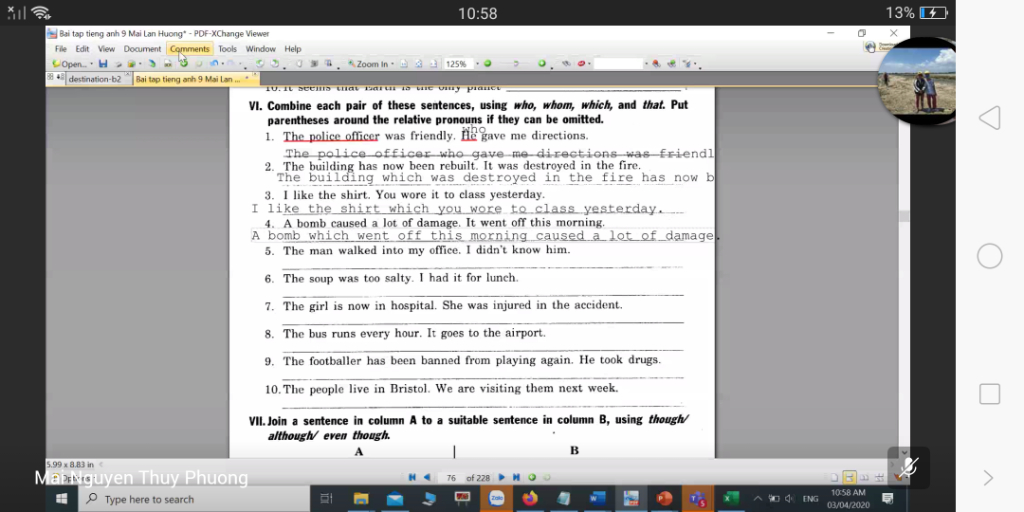Show hidden tray icons chevron
This screenshot has height=512, width=1024.
(x=758, y=499)
